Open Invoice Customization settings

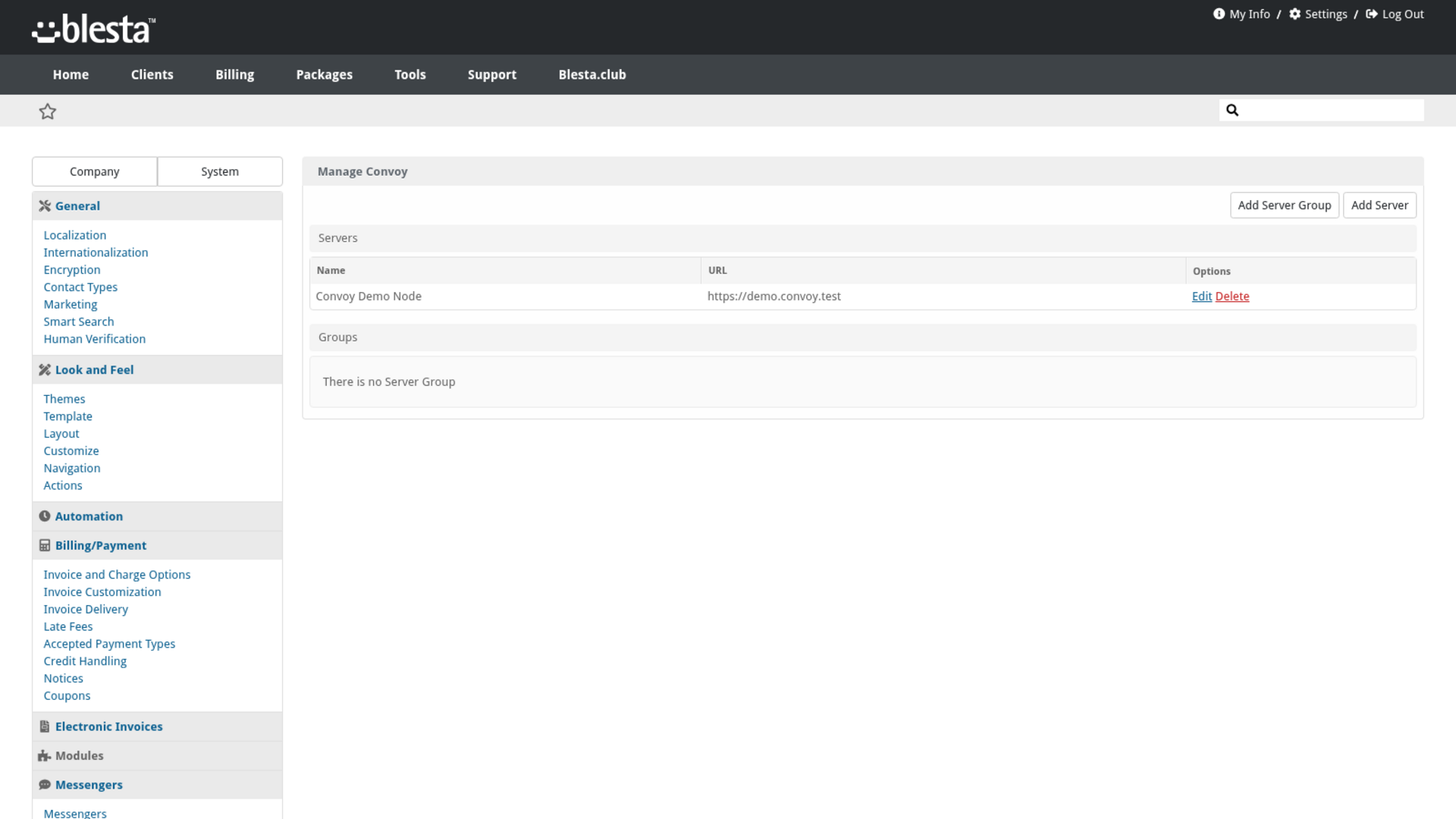point(102,592)
